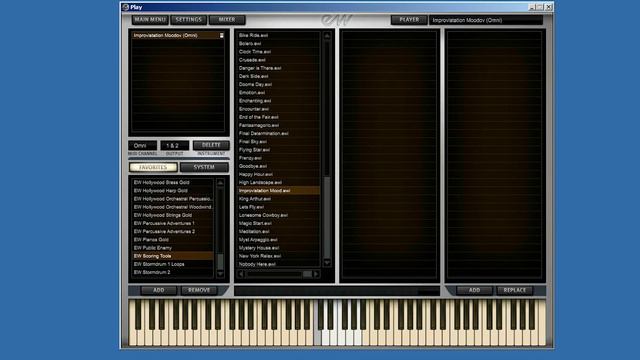Screen dimensions: 640x360
Task: Open the Settings page
Action: pyautogui.click(x=189, y=20)
